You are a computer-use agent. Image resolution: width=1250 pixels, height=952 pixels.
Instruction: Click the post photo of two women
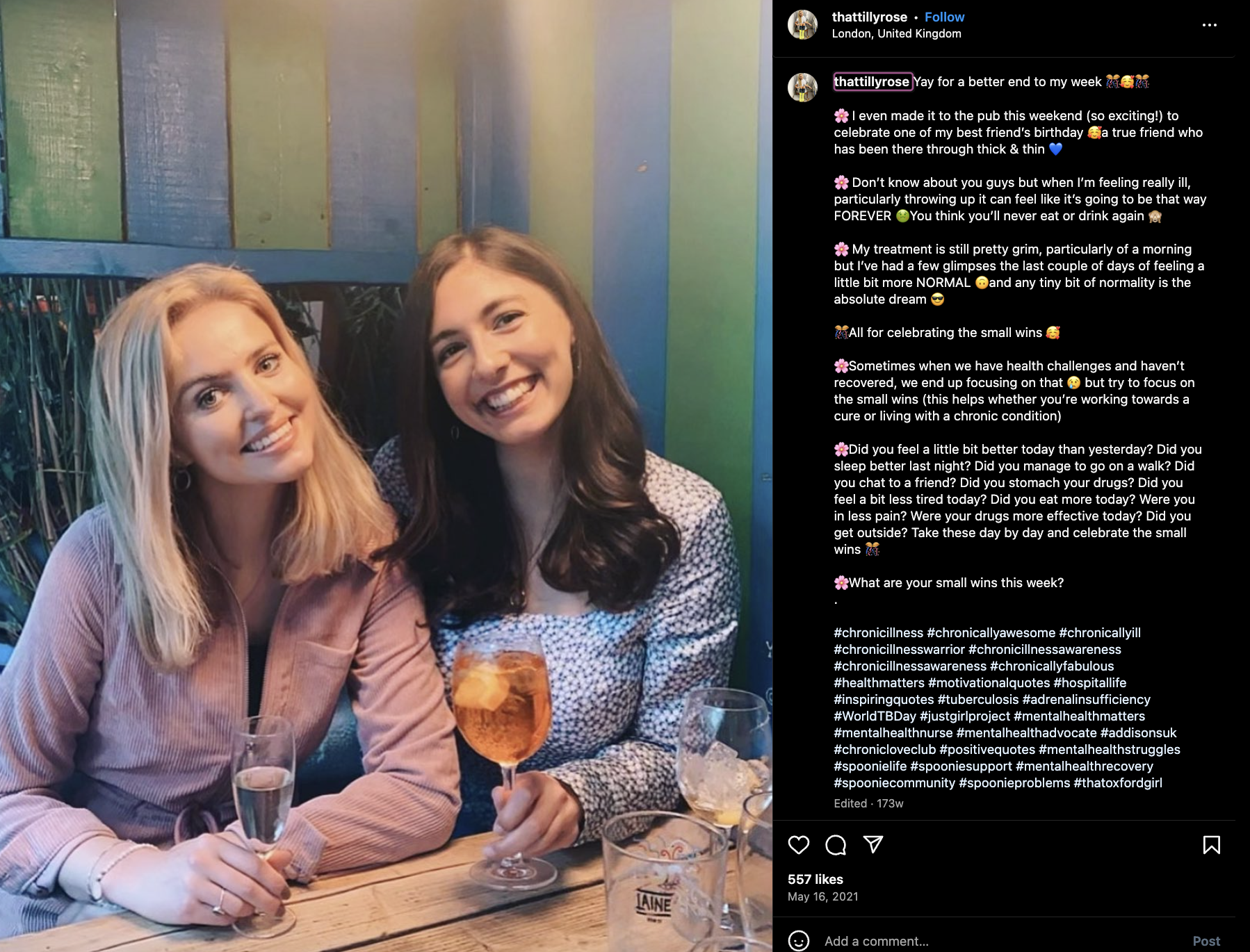coord(386,476)
